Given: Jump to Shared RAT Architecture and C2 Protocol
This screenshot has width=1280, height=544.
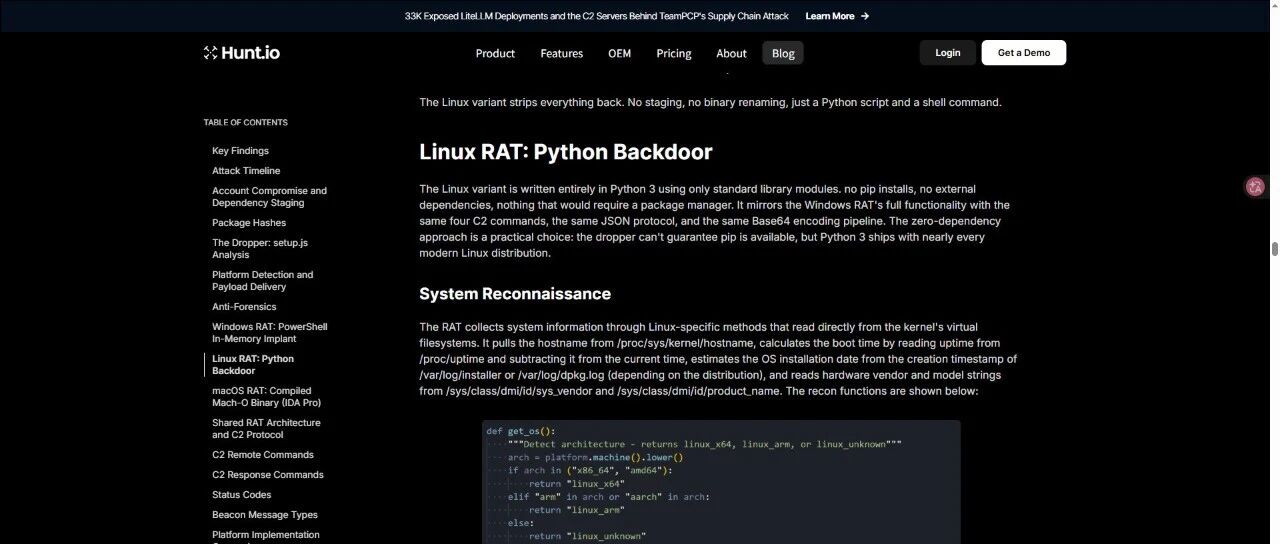Looking at the screenshot, I should (266, 429).
